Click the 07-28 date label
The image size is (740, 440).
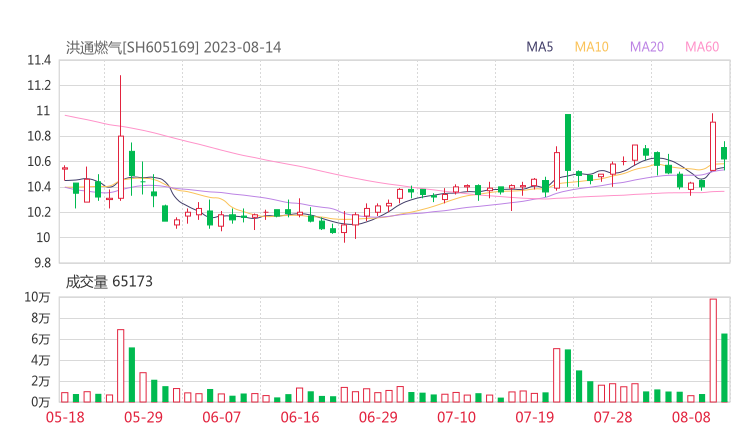point(613,417)
